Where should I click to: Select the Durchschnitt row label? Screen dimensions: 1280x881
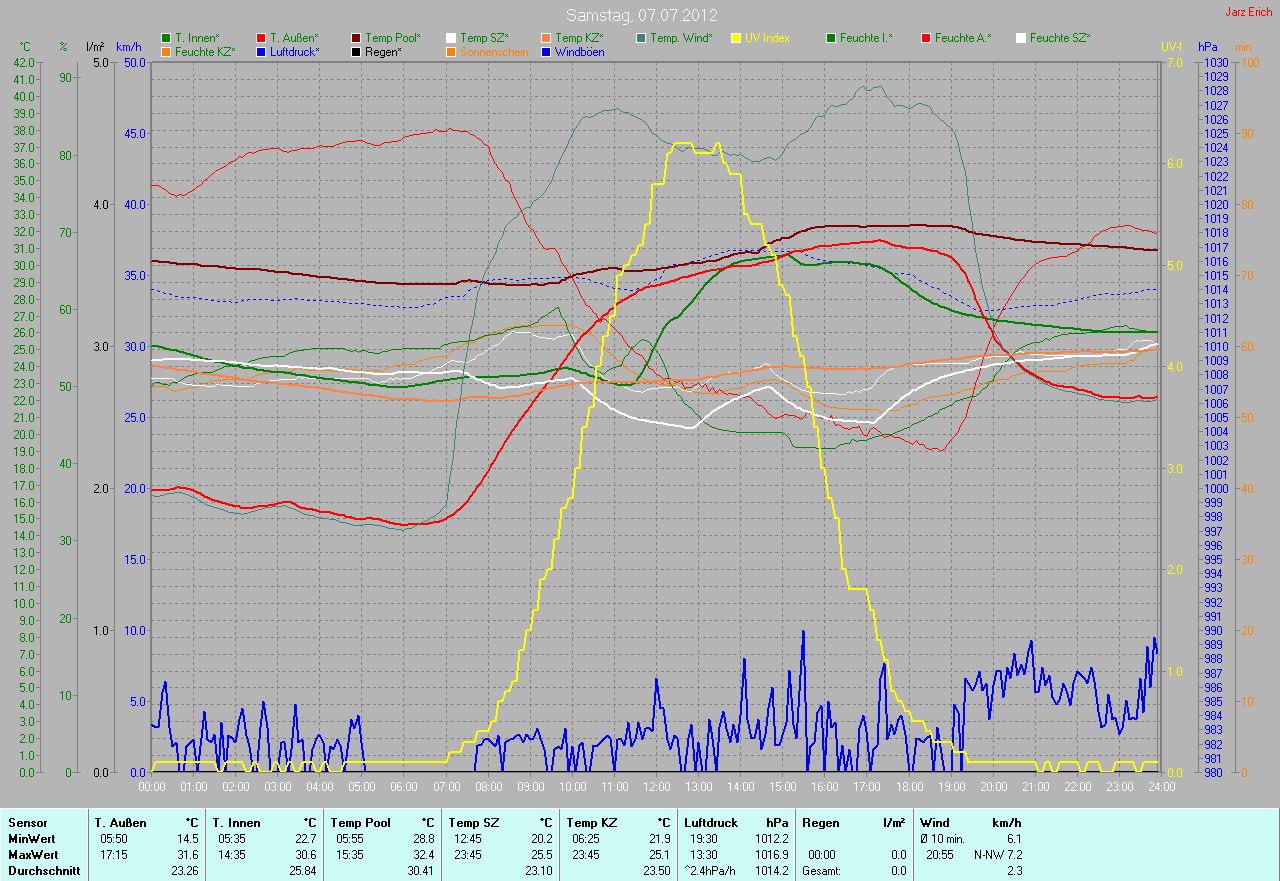42,871
